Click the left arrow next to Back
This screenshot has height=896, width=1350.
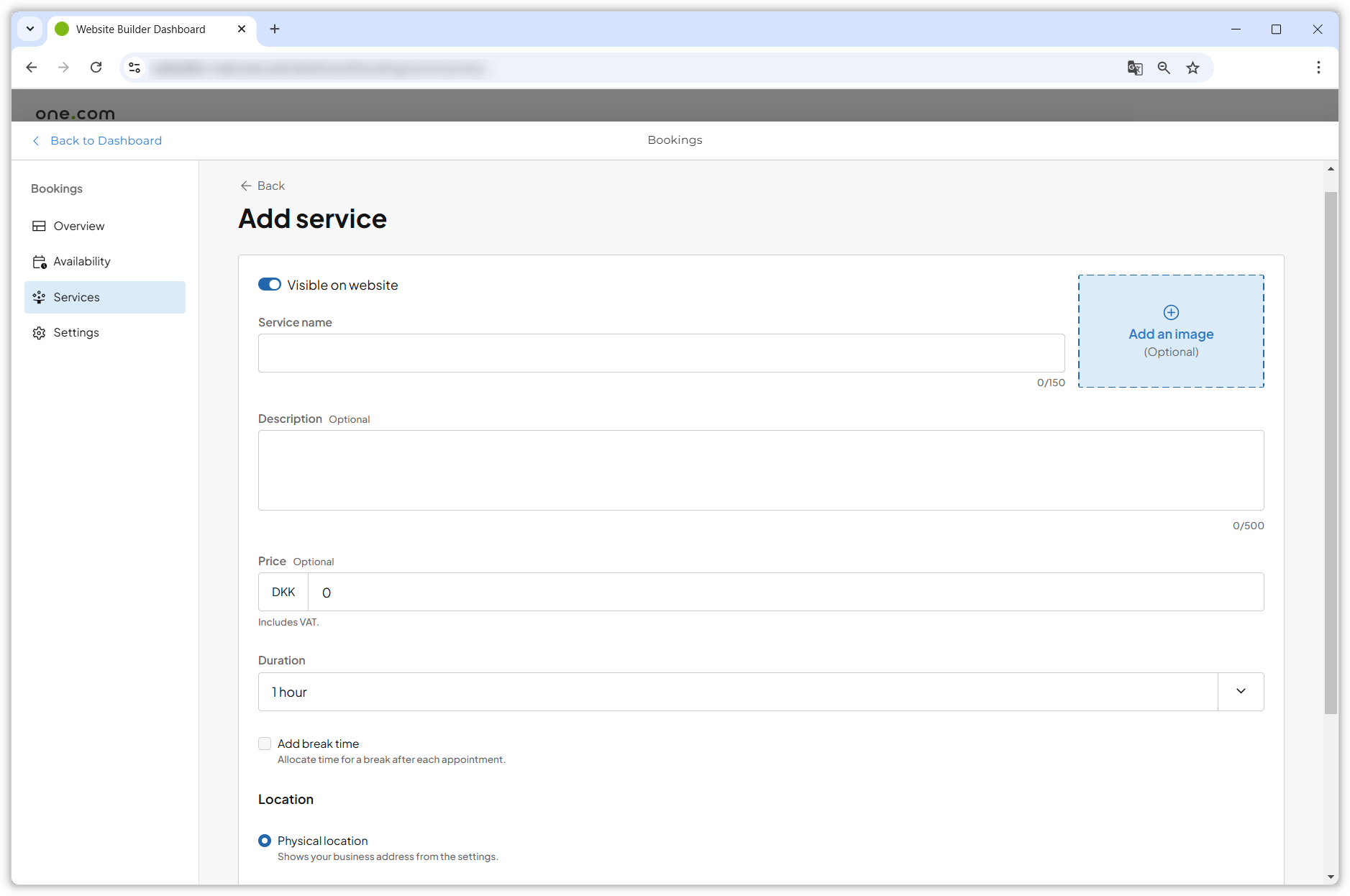246,186
